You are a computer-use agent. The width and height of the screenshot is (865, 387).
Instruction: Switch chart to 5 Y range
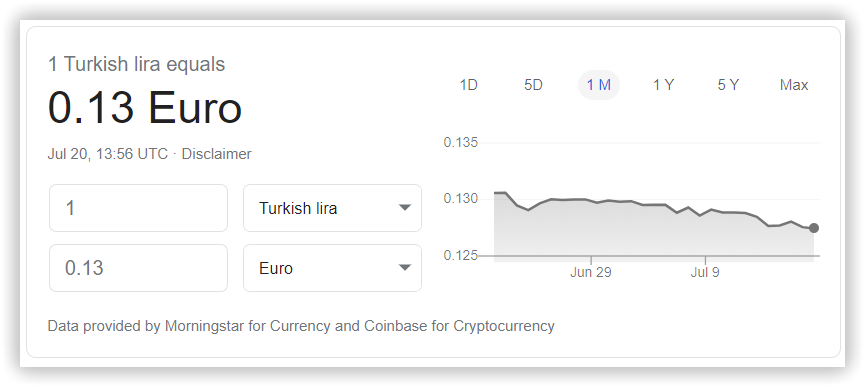(x=728, y=85)
